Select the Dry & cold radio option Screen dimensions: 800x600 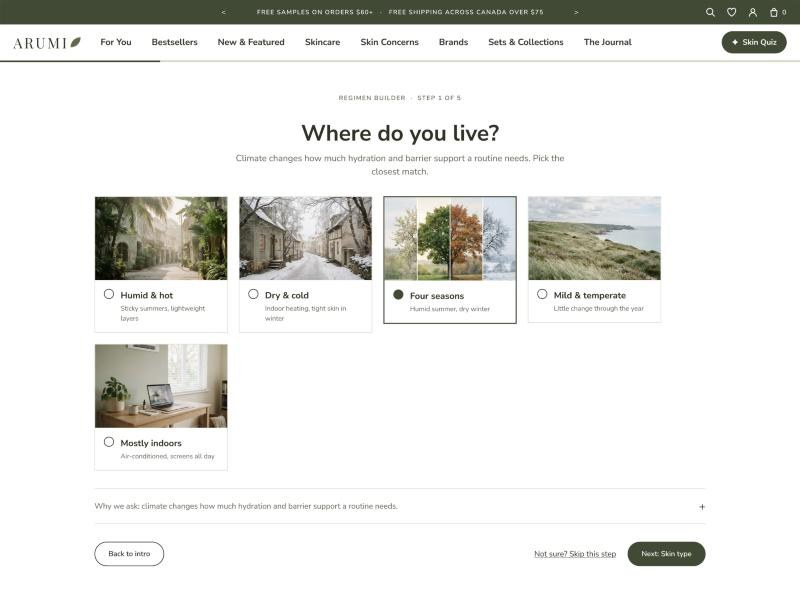(x=253, y=294)
